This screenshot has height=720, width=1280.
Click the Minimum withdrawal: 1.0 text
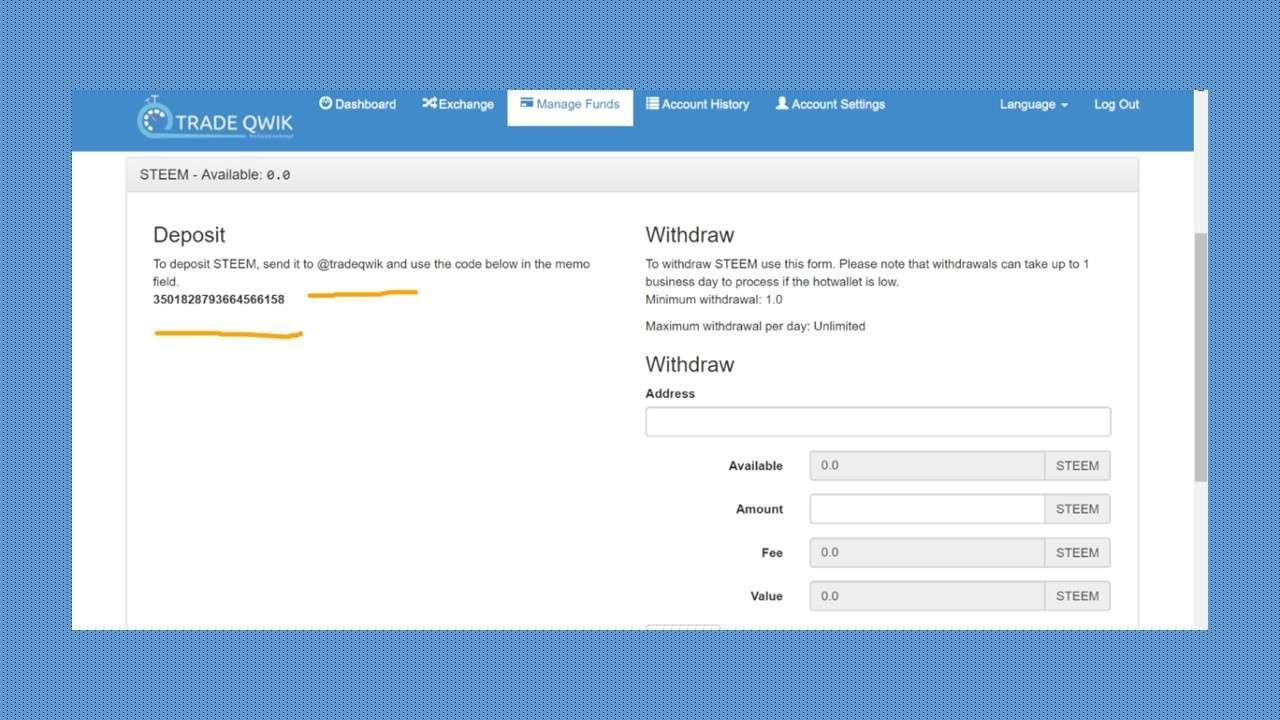[x=714, y=299]
